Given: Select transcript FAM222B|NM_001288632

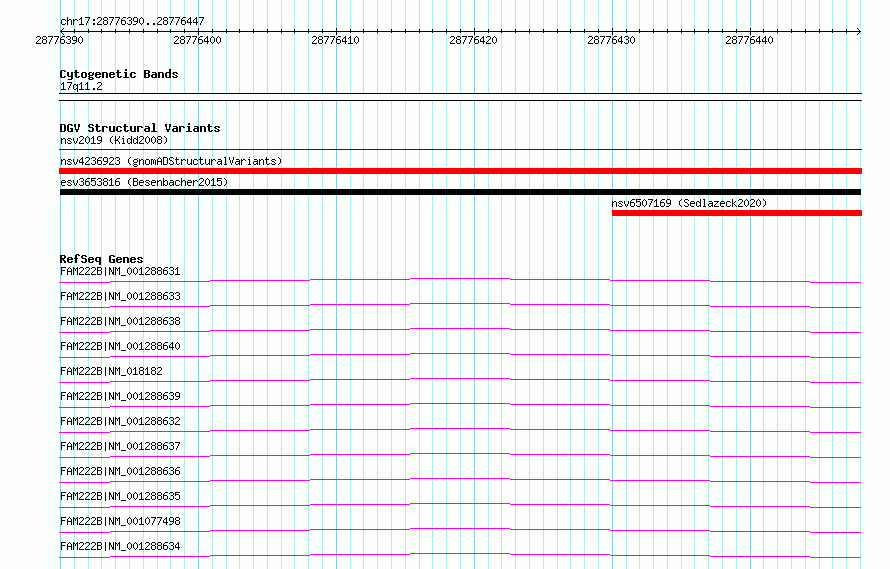Looking at the screenshot, I should pyautogui.click(x=120, y=421).
